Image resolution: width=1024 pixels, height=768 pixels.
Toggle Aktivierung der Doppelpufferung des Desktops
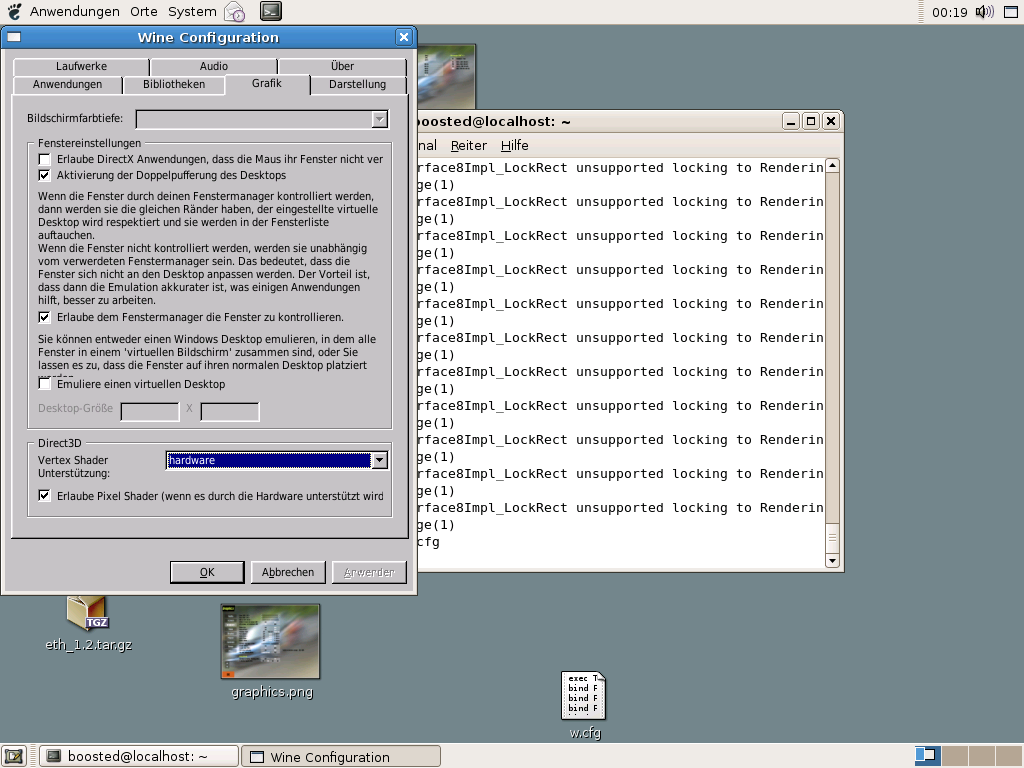click(x=44, y=175)
